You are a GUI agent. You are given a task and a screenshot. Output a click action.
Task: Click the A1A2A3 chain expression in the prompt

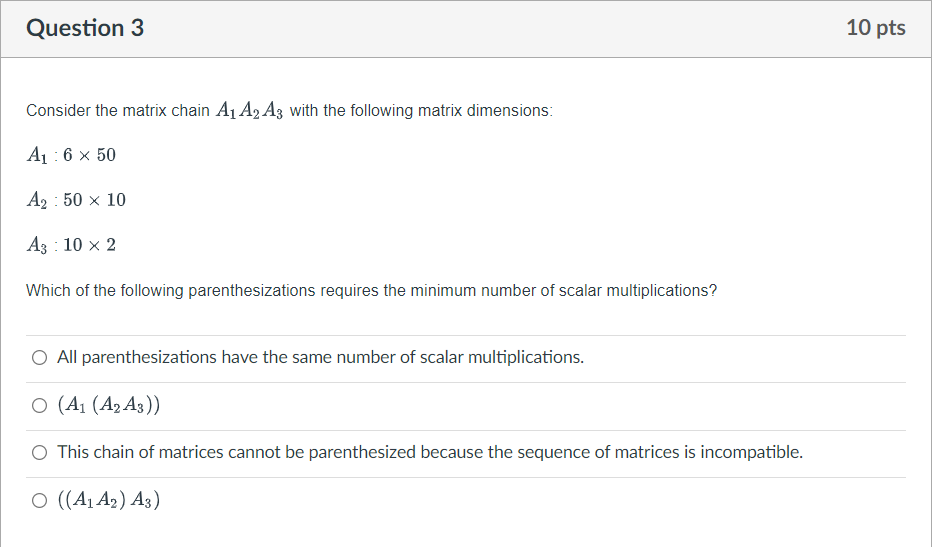click(x=250, y=111)
